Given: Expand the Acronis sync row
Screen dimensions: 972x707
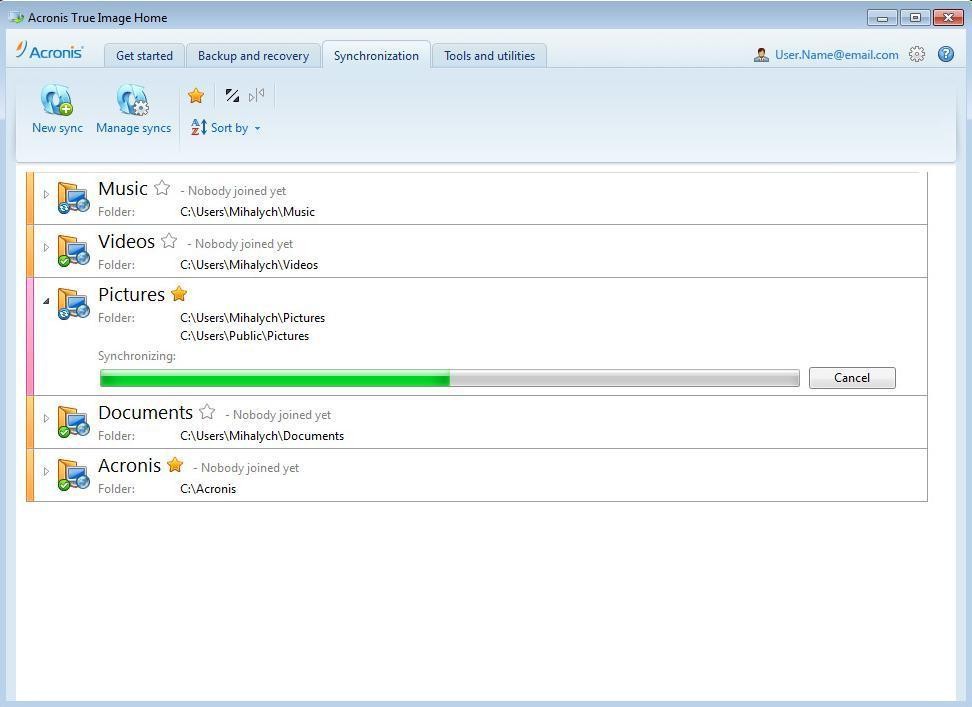Looking at the screenshot, I should [46, 472].
